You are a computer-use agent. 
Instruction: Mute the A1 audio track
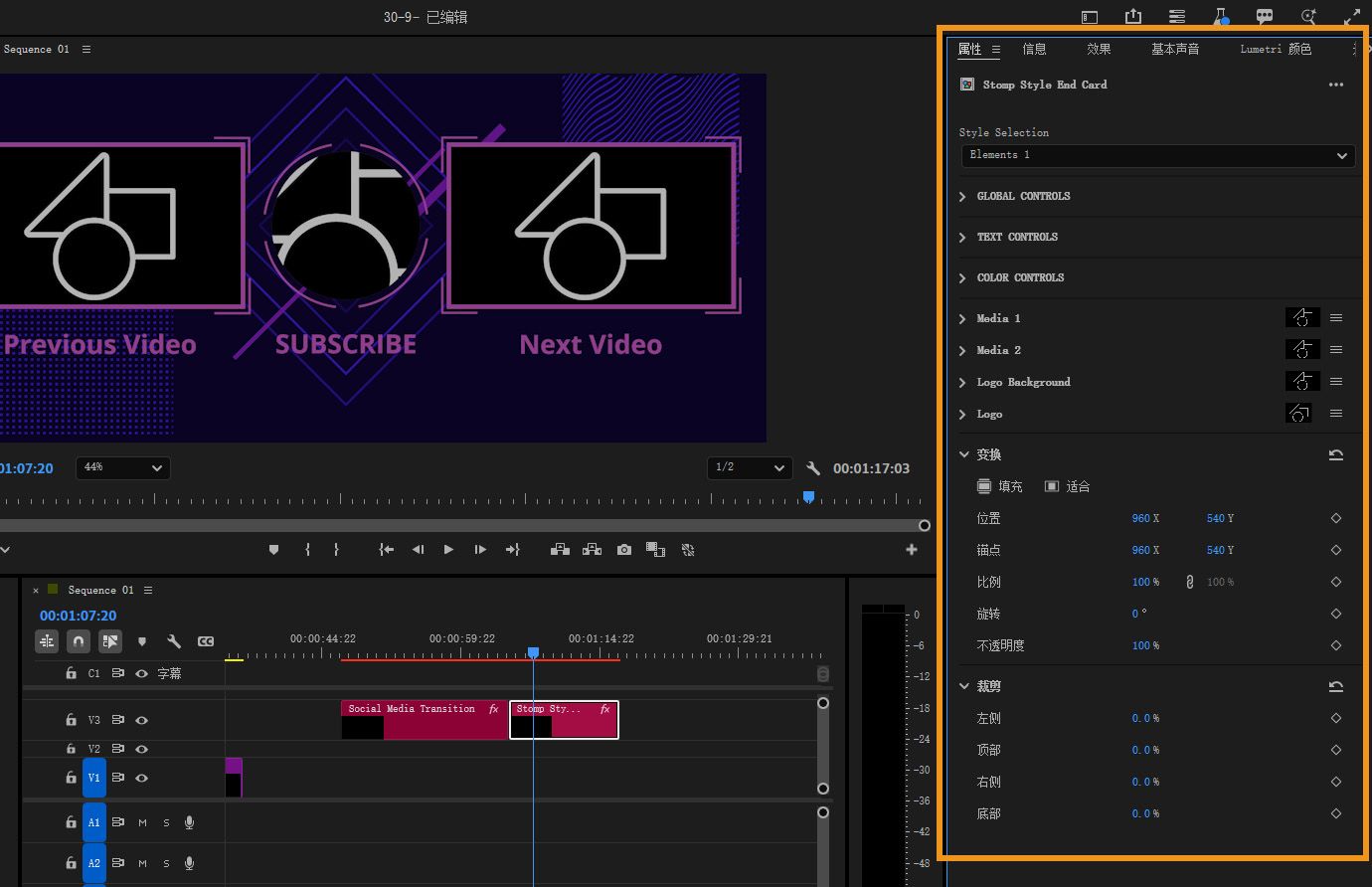[142, 822]
